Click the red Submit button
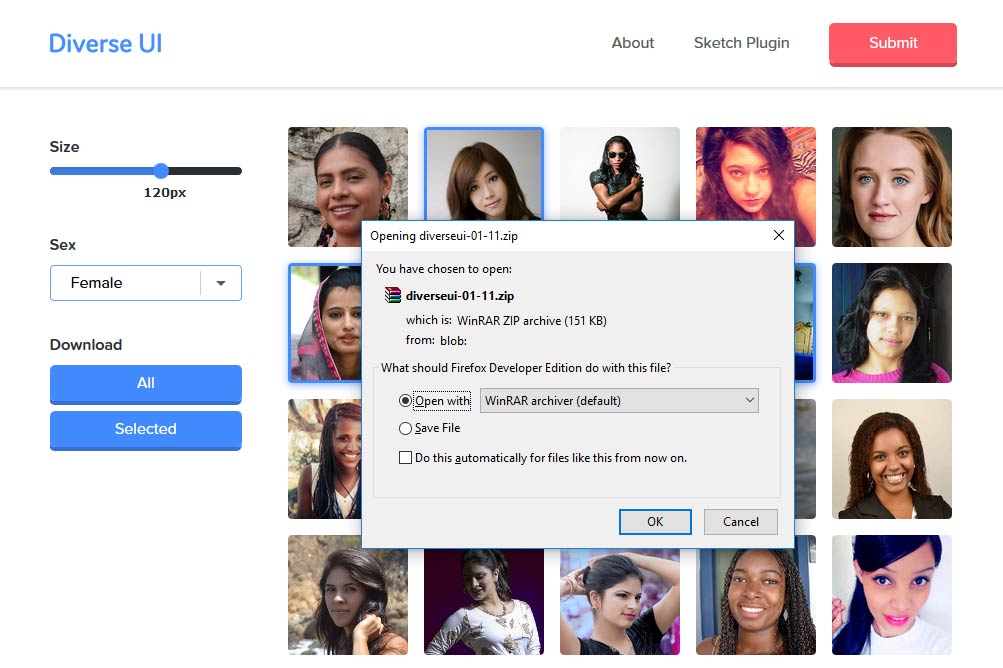This screenshot has height=668, width=1003. point(892,43)
